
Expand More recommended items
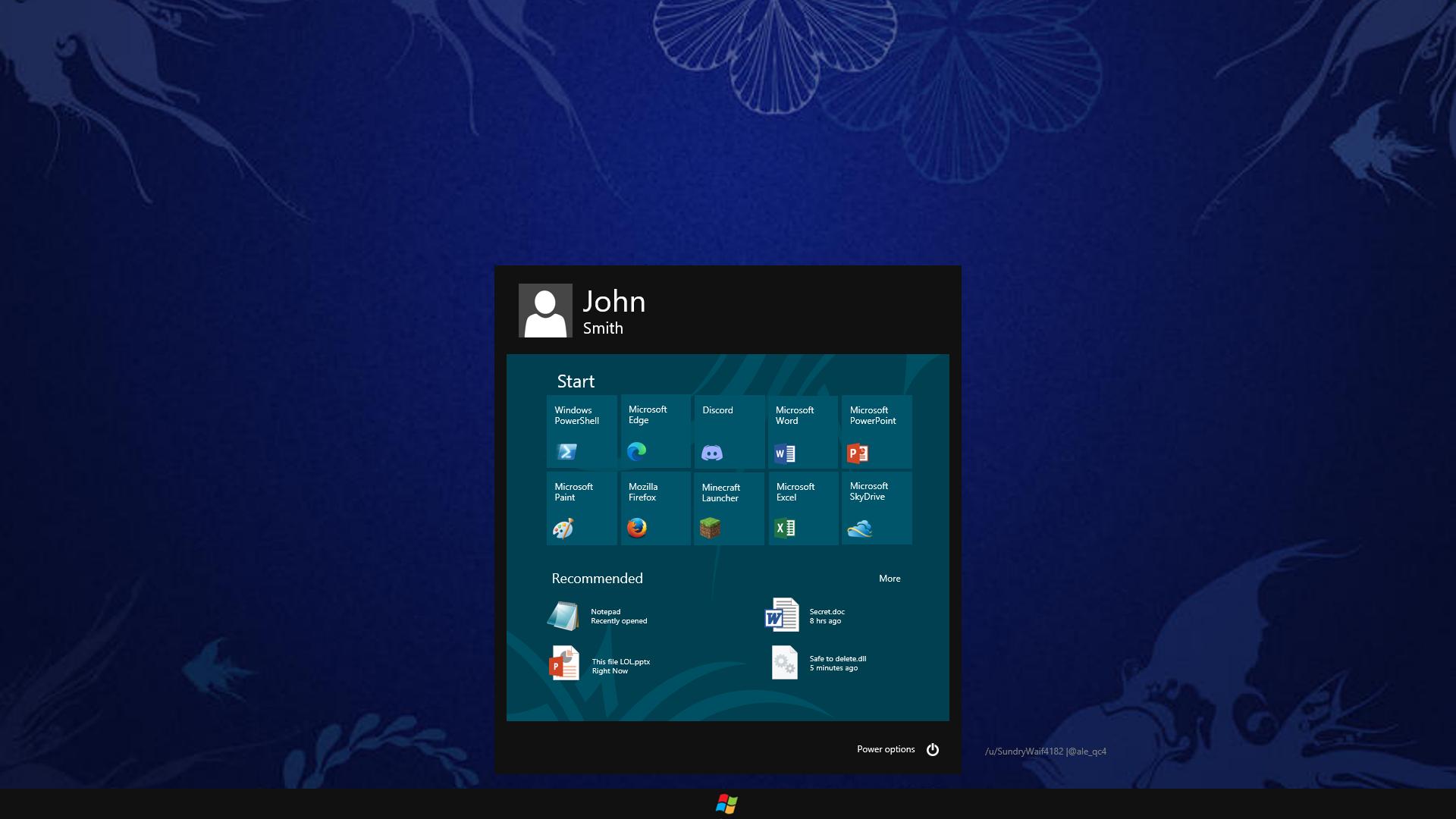click(x=890, y=578)
